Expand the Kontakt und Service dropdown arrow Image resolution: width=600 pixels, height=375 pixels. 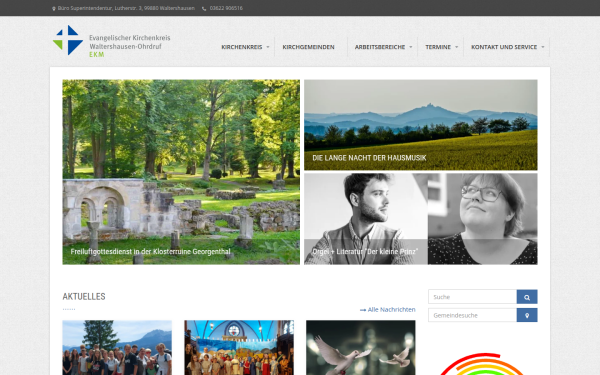pos(543,47)
